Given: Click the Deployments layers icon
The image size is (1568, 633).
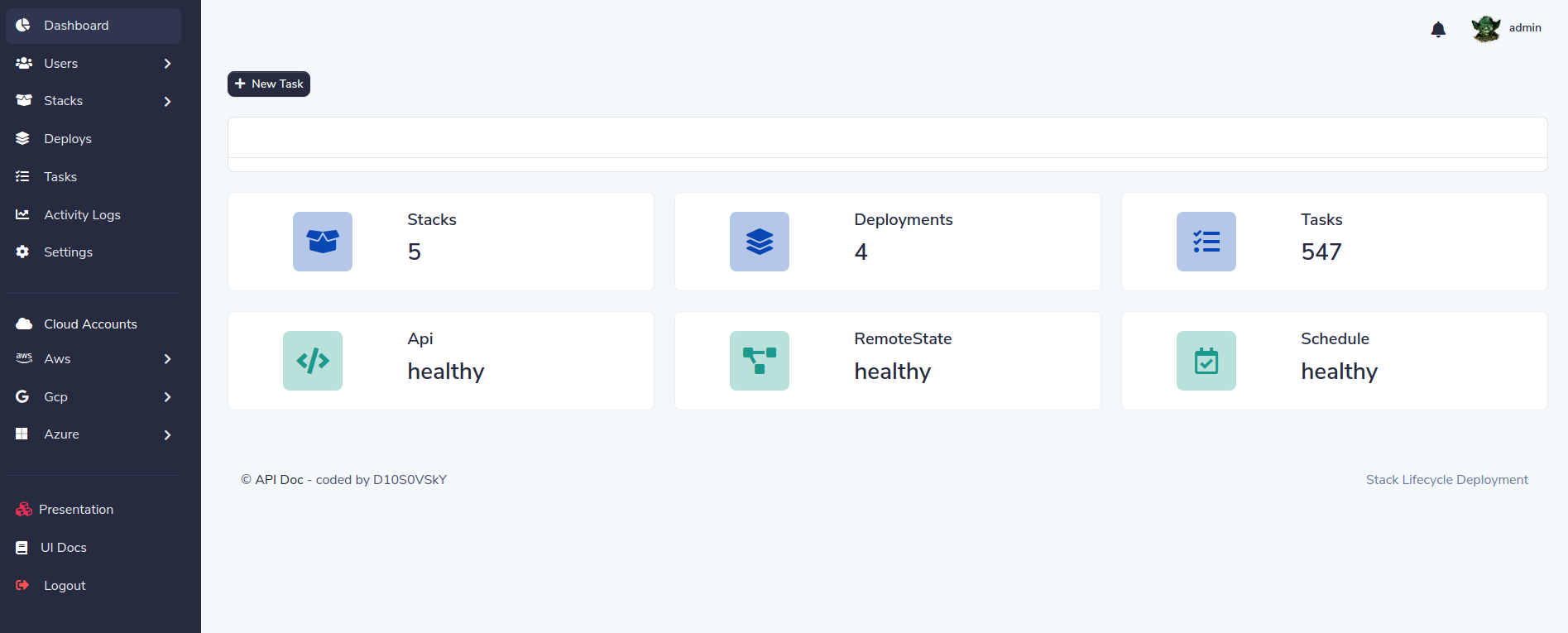Looking at the screenshot, I should point(760,242).
